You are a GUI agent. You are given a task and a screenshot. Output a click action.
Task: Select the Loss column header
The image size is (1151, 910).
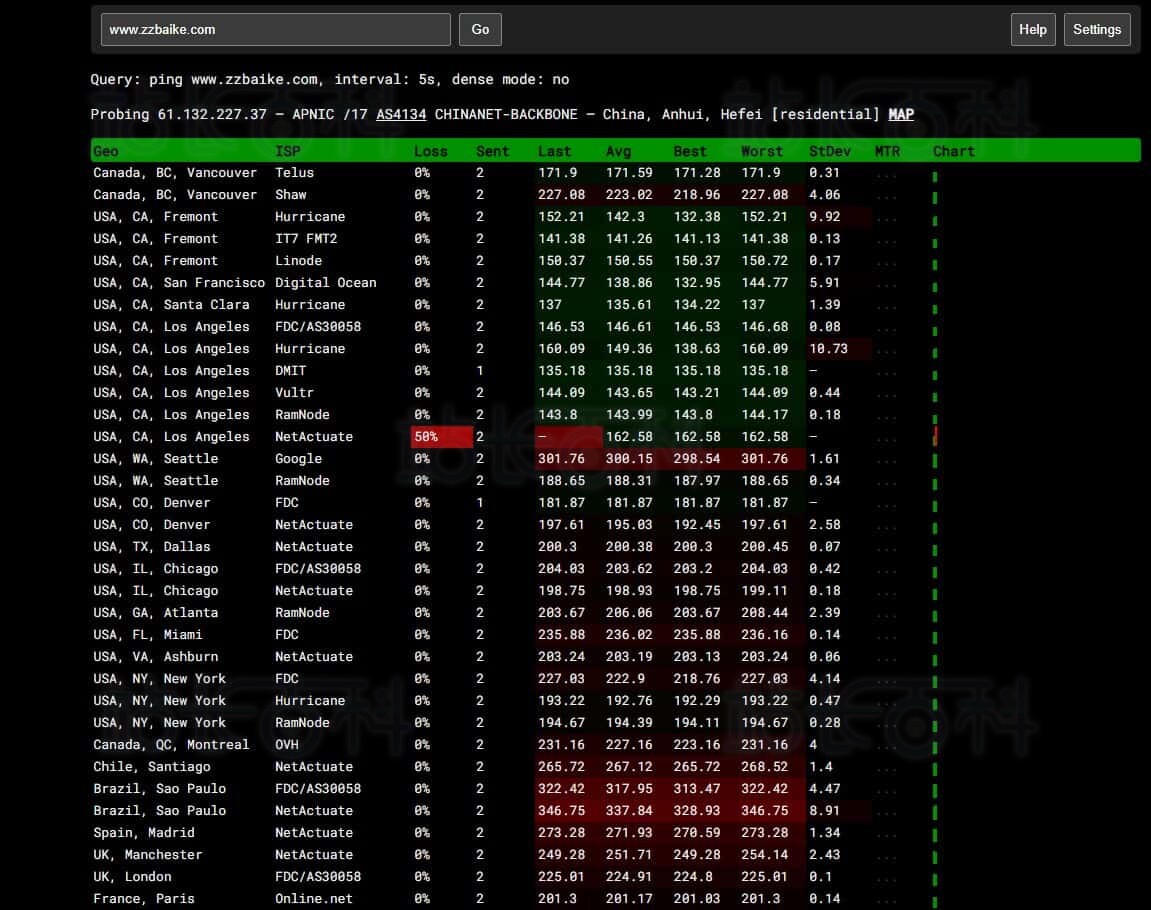[430, 152]
